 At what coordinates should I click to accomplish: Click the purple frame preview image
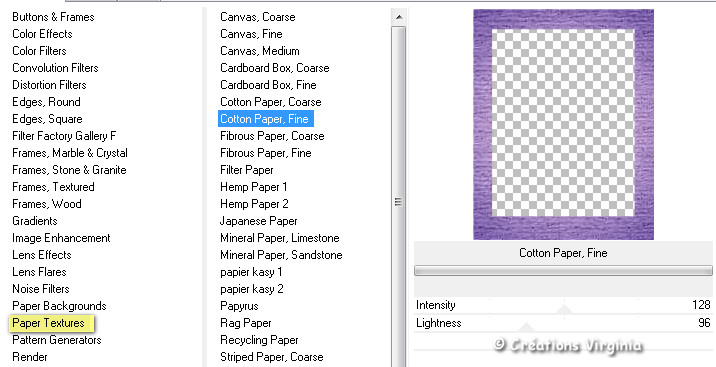tap(563, 124)
